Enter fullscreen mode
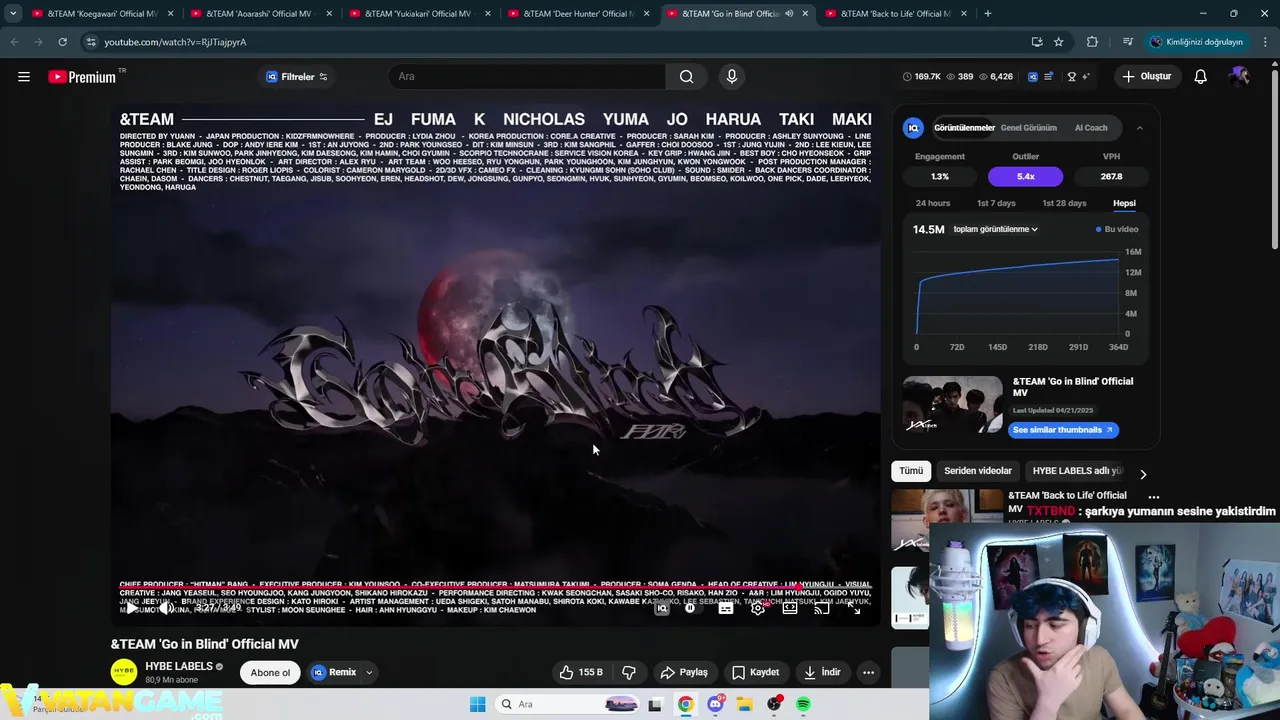The image size is (1280, 720). point(855,608)
